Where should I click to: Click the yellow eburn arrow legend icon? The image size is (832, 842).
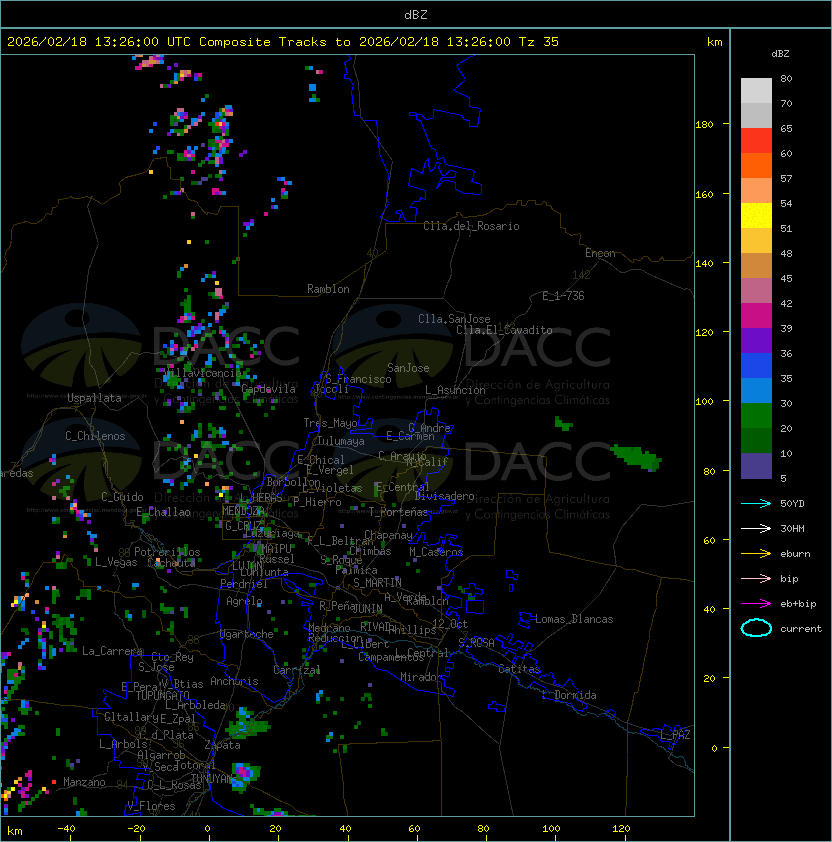coord(756,554)
